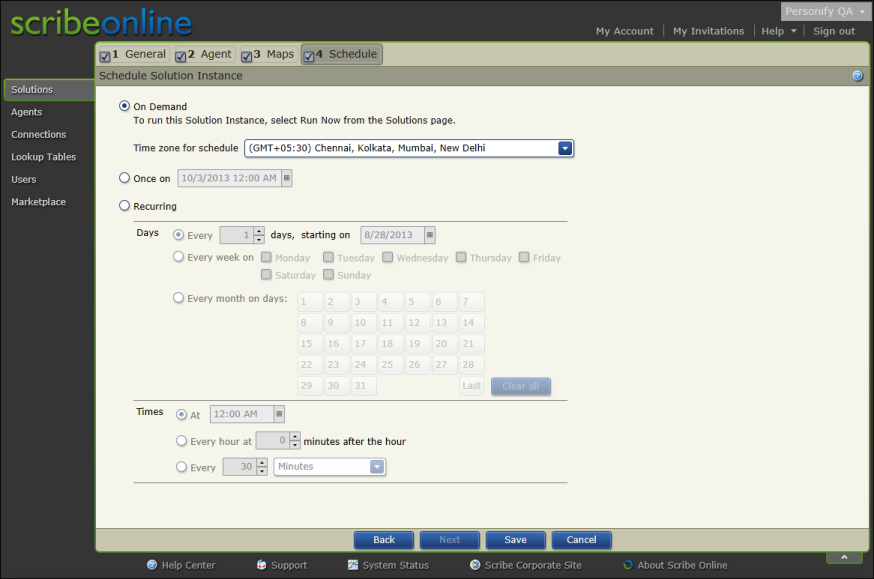
Task: Check the Wednesday checkbox
Action: 387,257
